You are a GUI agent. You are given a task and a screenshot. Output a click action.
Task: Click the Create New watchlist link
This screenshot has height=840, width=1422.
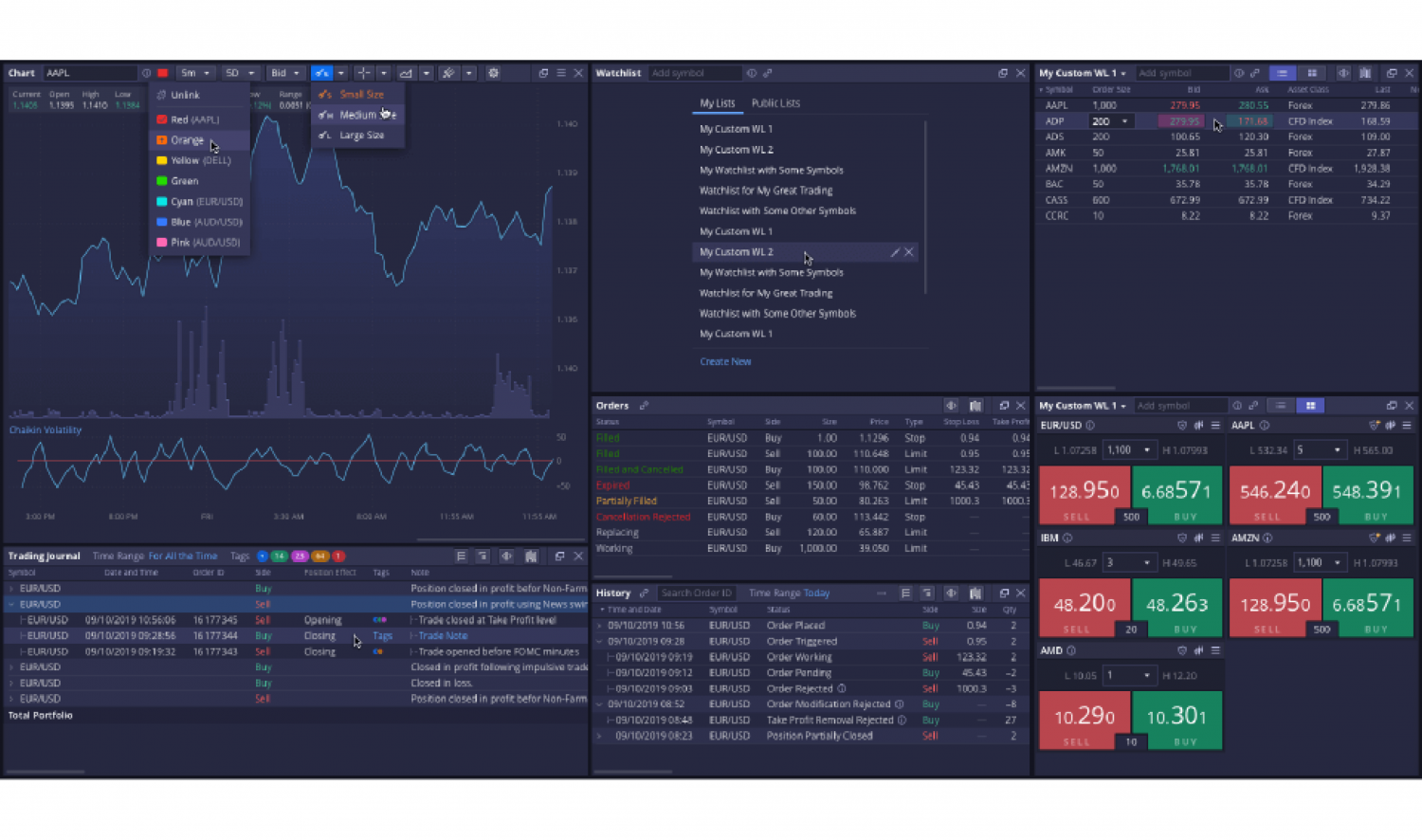(725, 361)
